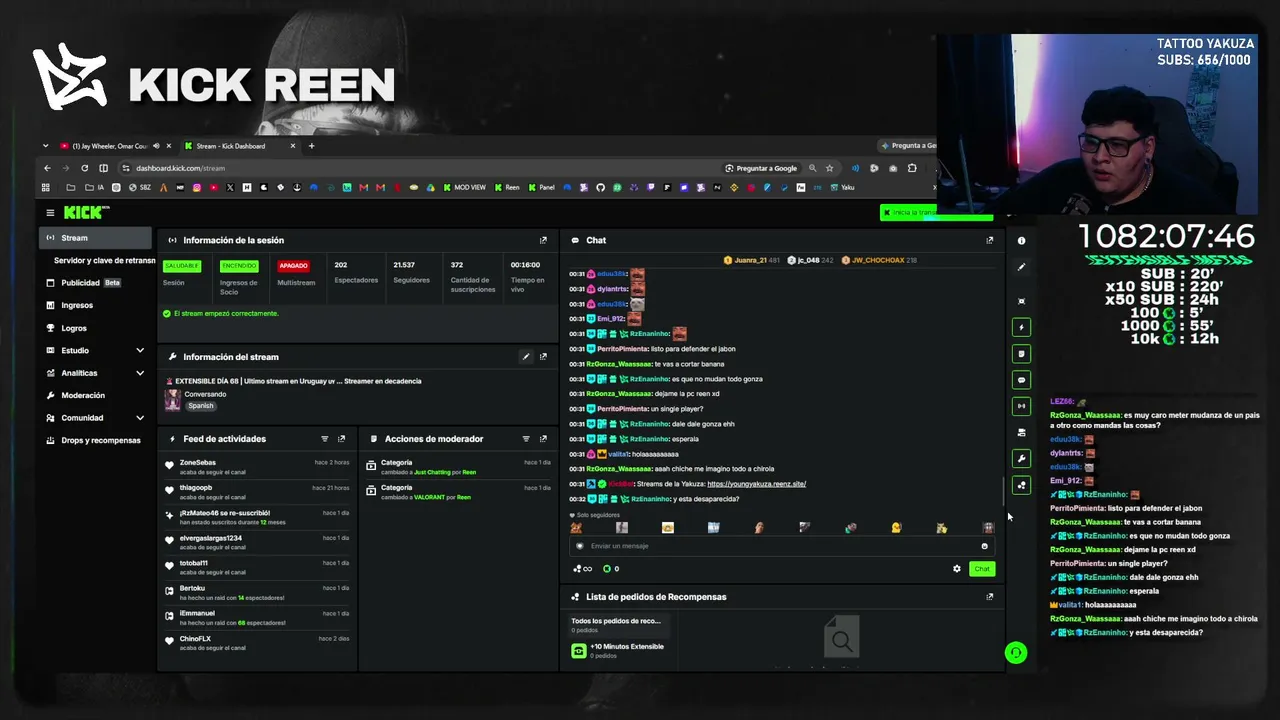The width and height of the screenshot is (1280, 720).
Task: Select Stream in the sidebar
Action: point(96,238)
